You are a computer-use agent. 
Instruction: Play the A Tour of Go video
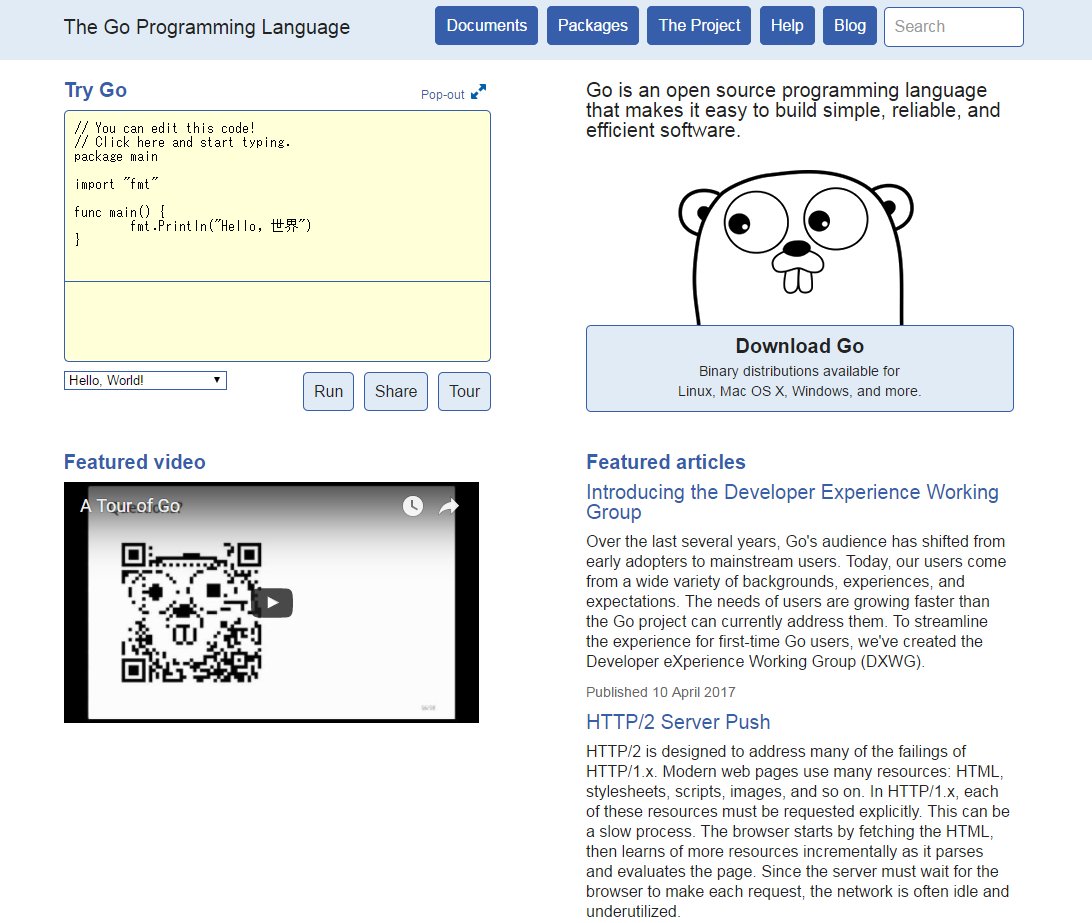coord(272,603)
